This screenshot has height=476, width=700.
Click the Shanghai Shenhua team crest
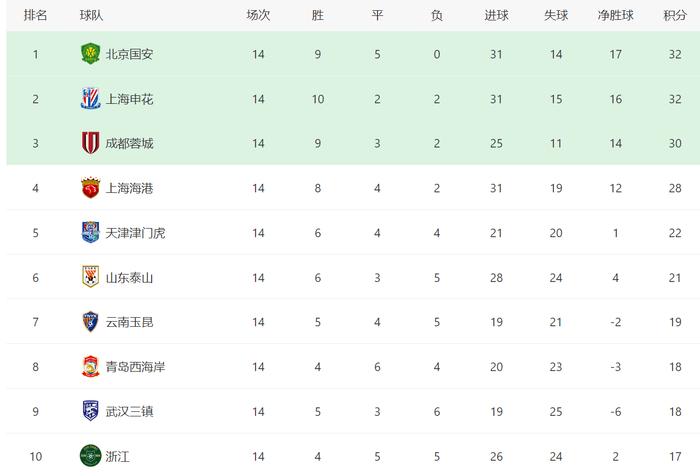pyautogui.click(x=90, y=99)
